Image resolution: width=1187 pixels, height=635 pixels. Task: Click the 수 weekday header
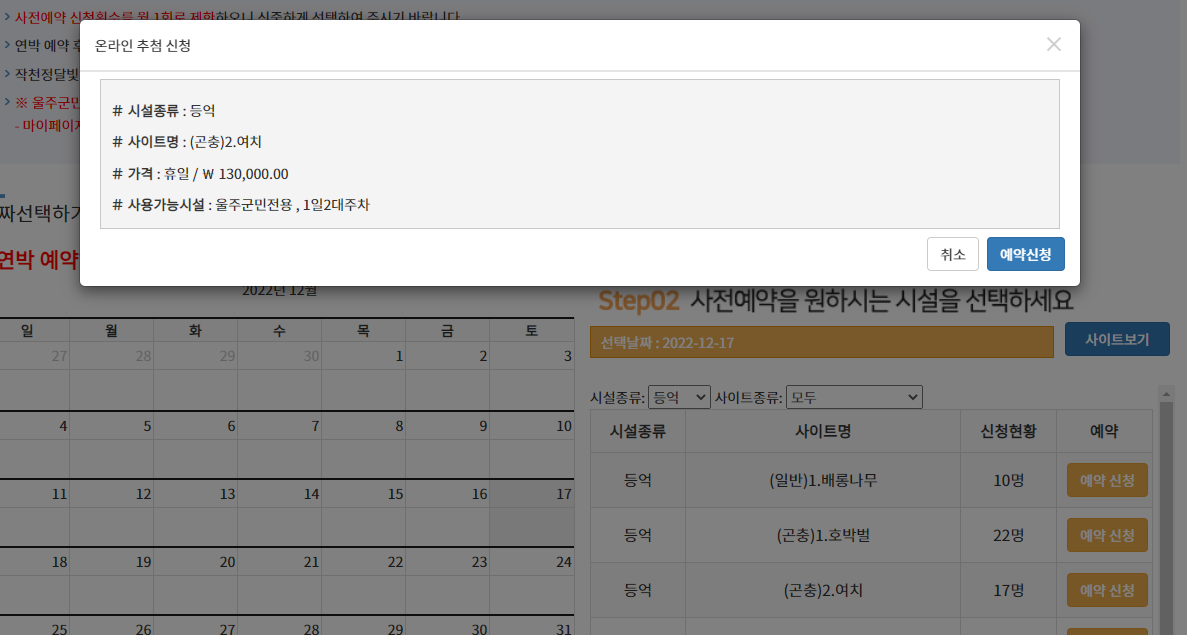pyautogui.click(x=279, y=330)
